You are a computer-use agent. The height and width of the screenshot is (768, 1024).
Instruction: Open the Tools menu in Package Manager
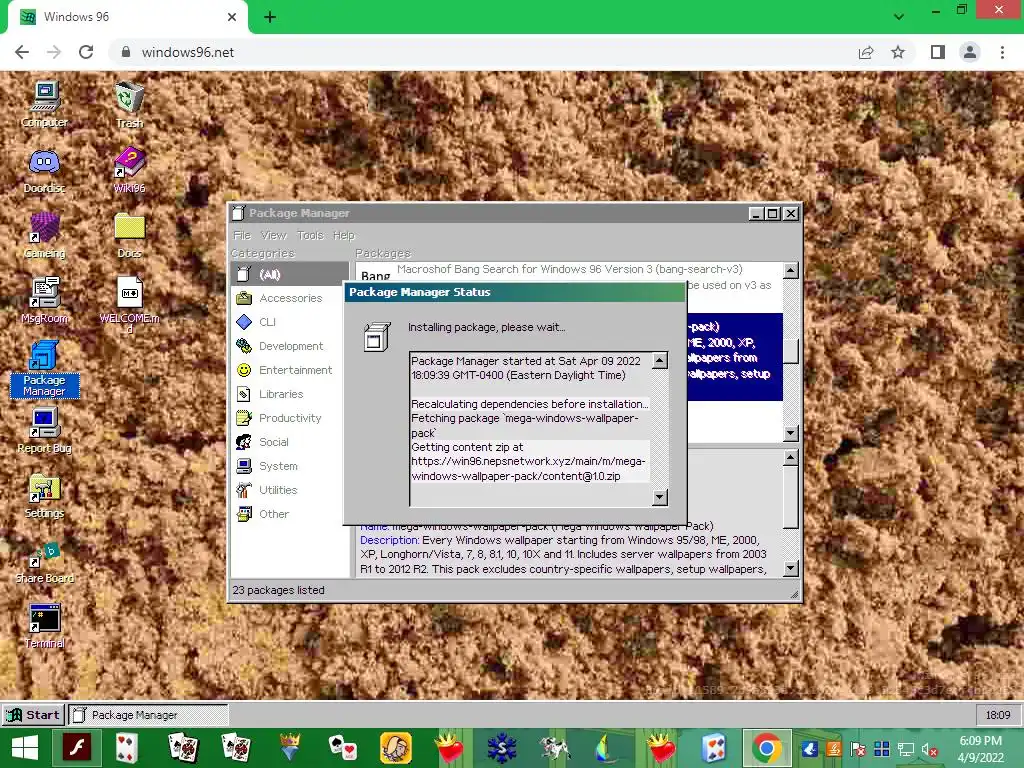coord(310,235)
